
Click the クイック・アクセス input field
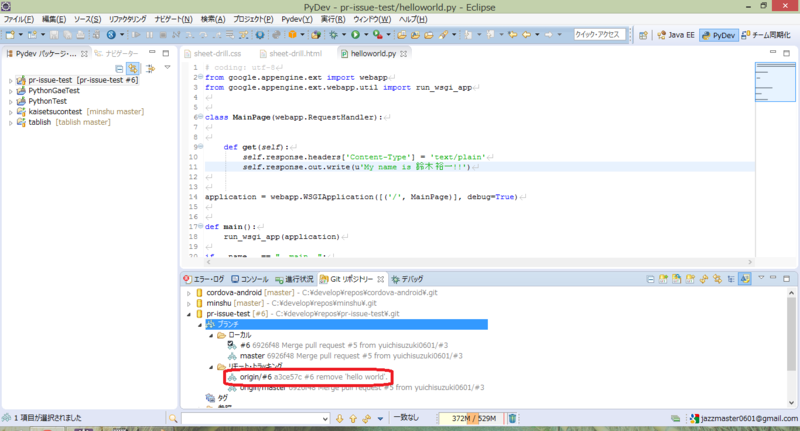[x=599, y=35]
